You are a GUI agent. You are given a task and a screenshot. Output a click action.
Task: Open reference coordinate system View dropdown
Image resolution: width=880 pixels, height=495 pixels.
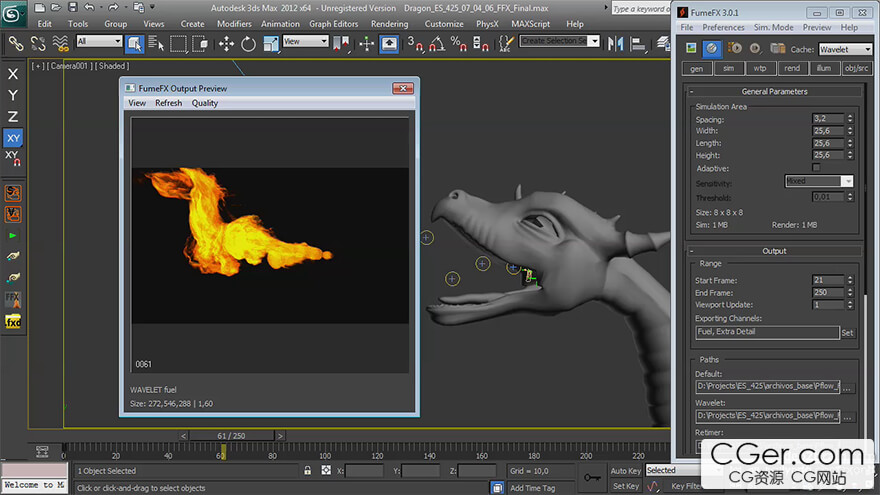(x=305, y=41)
